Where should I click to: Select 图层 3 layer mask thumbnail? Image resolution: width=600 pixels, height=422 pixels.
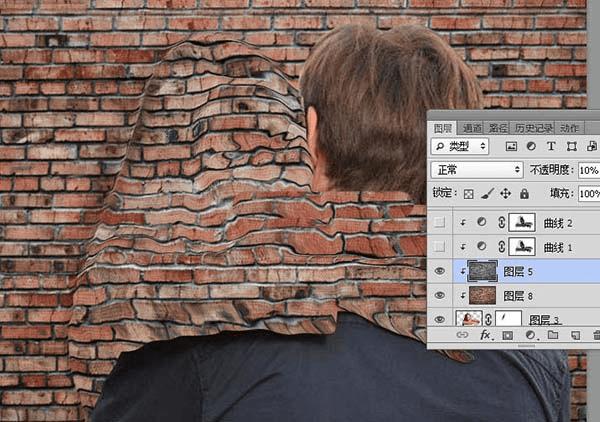(x=508, y=319)
